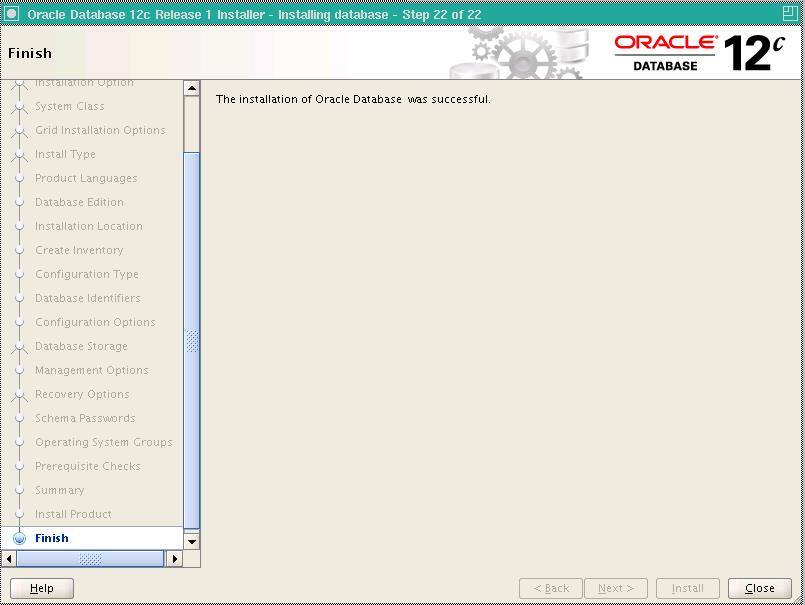Select the Operating System Groups step
This screenshot has width=805, height=605.
(104, 442)
